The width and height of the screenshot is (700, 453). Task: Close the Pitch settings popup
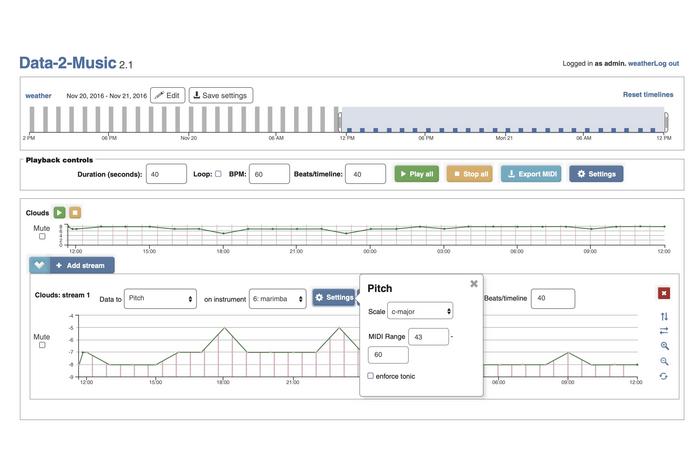(x=474, y=284)
